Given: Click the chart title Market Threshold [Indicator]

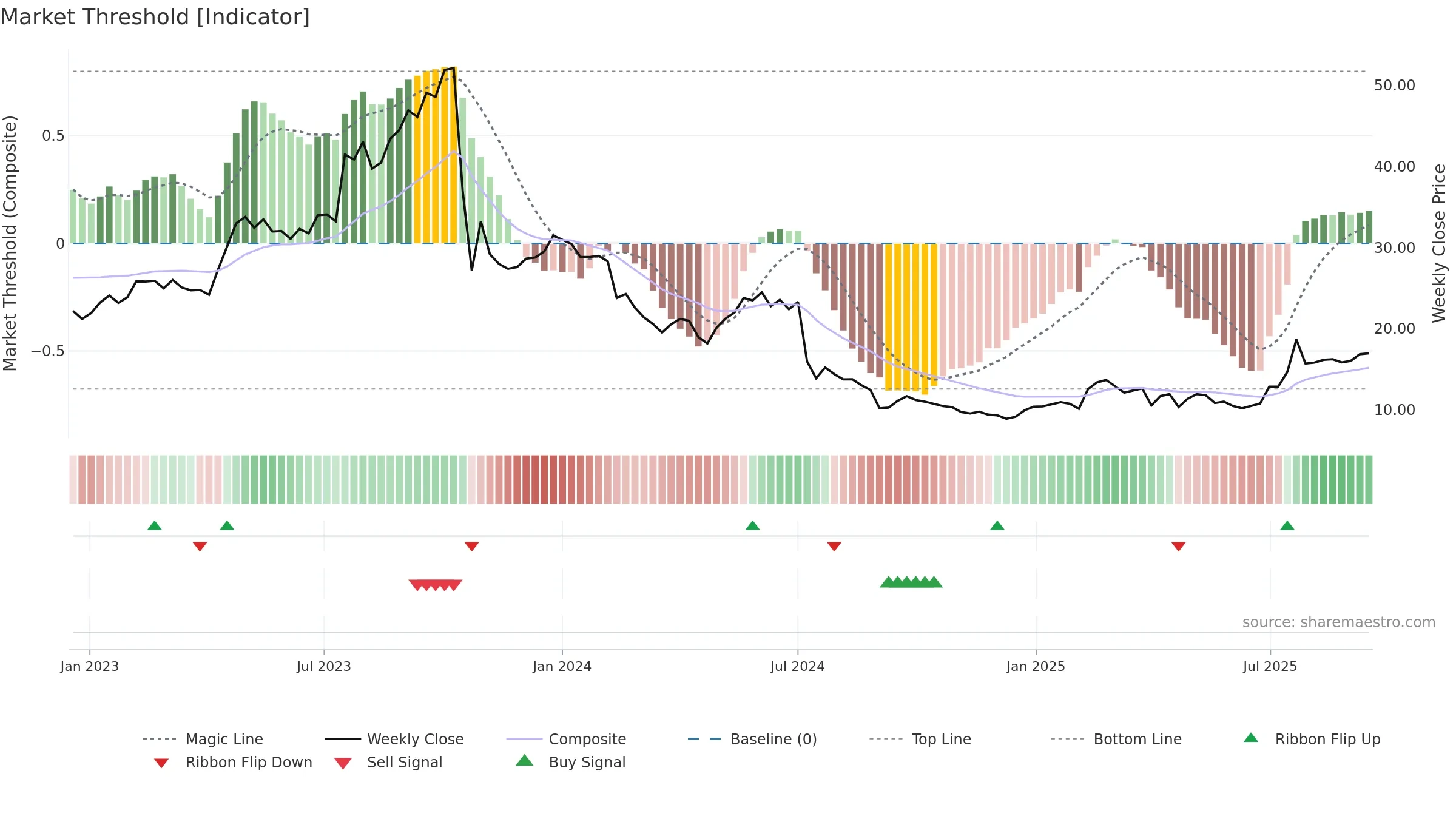Looking at the screenshot, I should (x=155, y=17).
